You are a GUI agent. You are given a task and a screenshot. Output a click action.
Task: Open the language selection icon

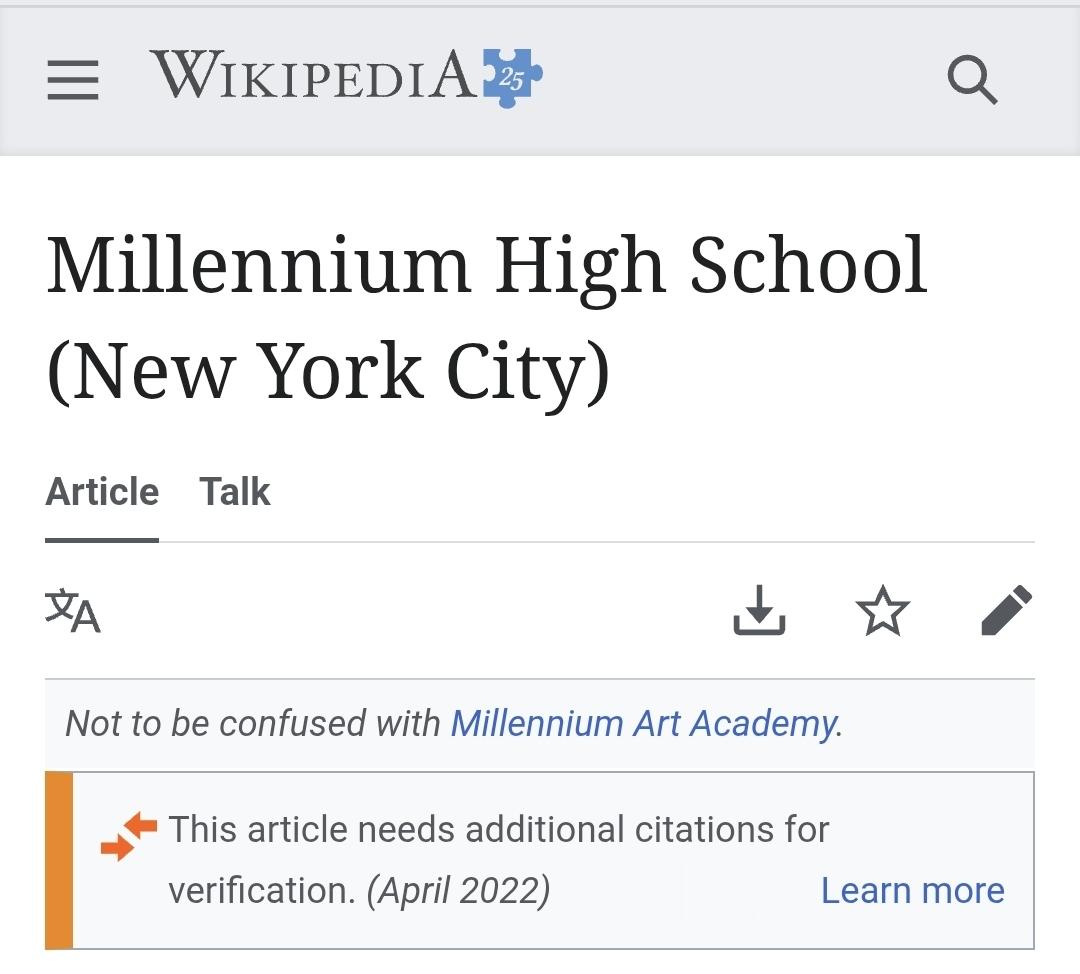click(73, 611)
